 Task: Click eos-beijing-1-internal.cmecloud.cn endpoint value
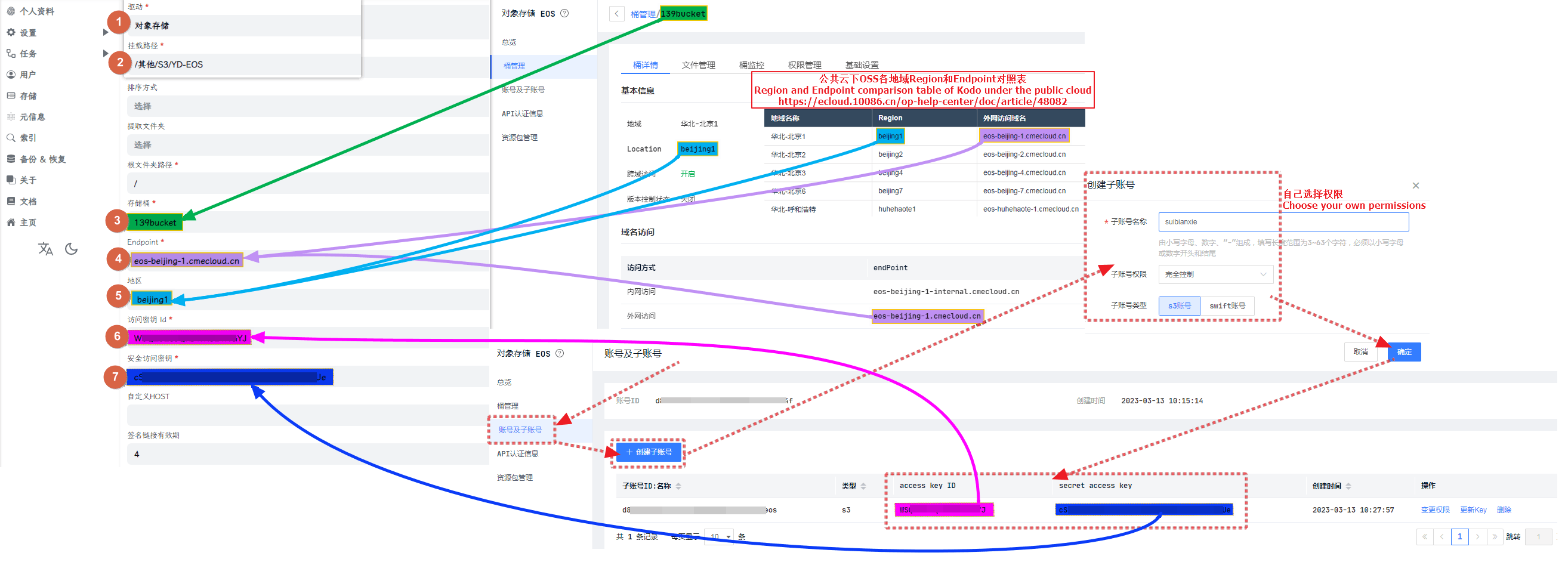(946, 292)
